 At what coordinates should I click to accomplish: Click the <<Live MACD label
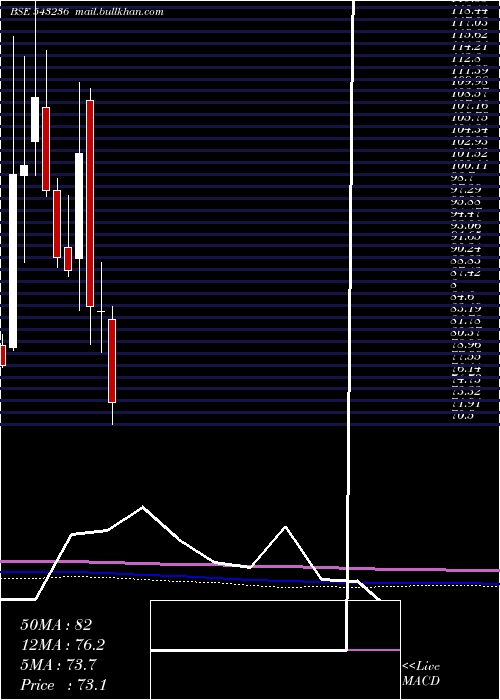point(421,674)
